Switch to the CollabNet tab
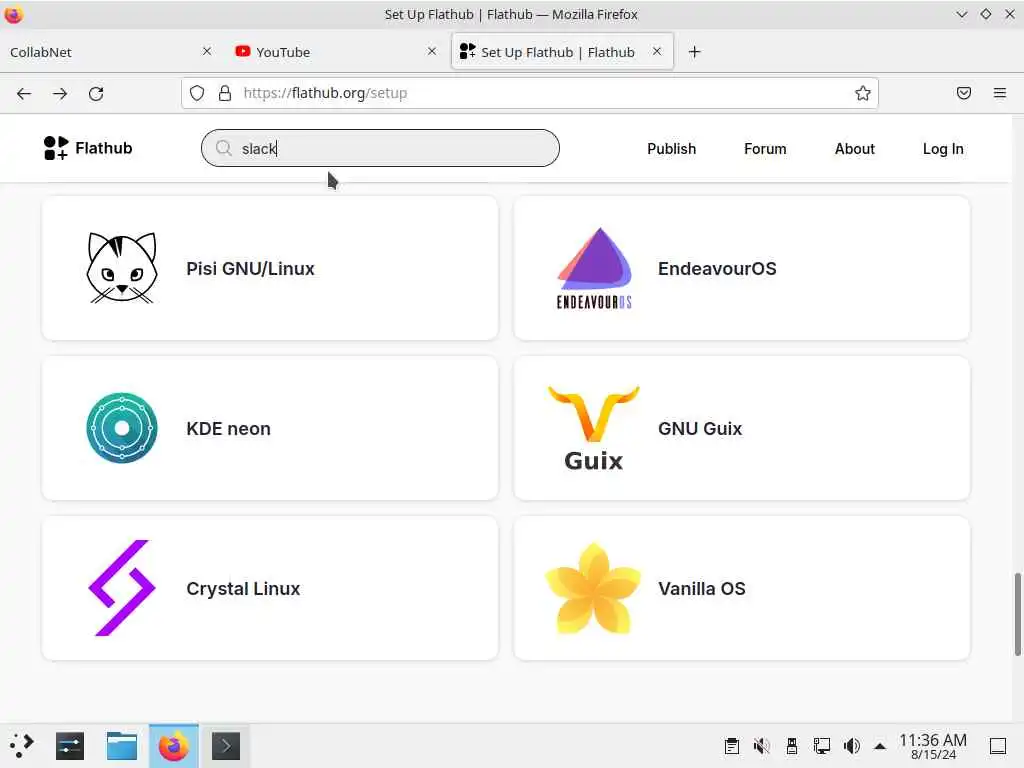 (x=111, y=52)
